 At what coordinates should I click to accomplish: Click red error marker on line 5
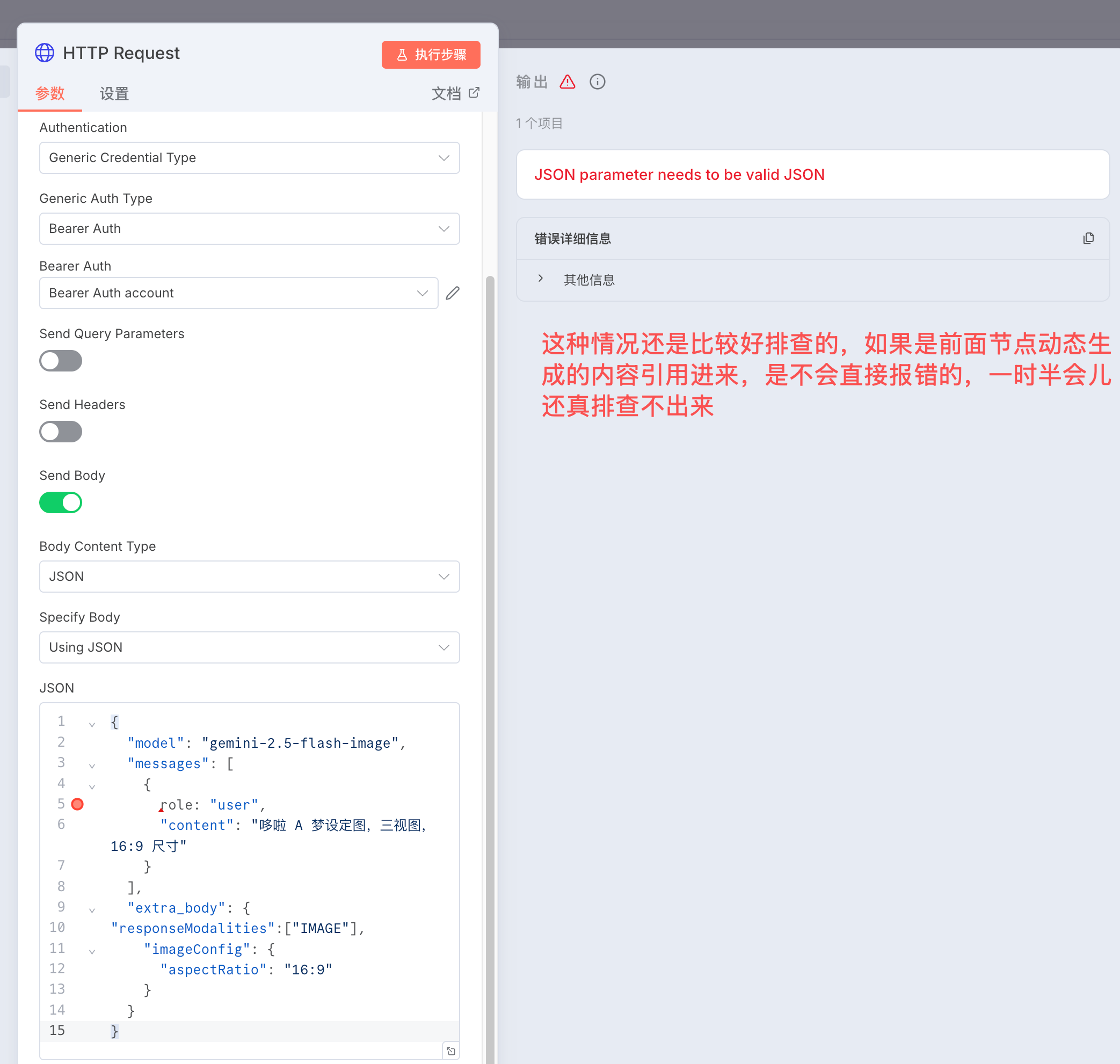coord(78,804)
